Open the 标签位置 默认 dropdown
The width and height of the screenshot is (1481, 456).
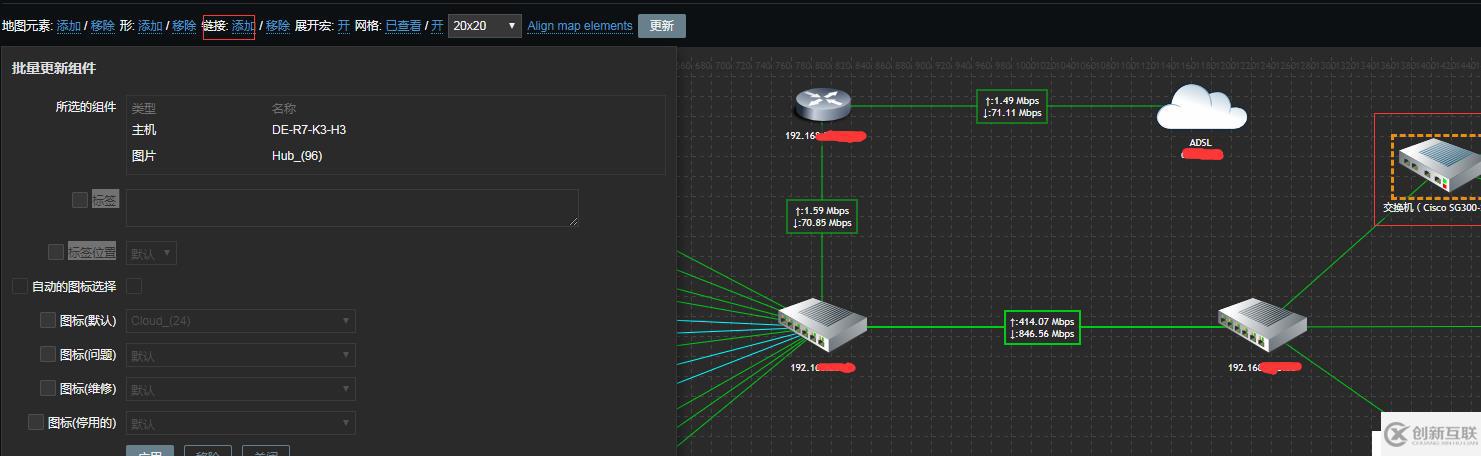point(151,253)
